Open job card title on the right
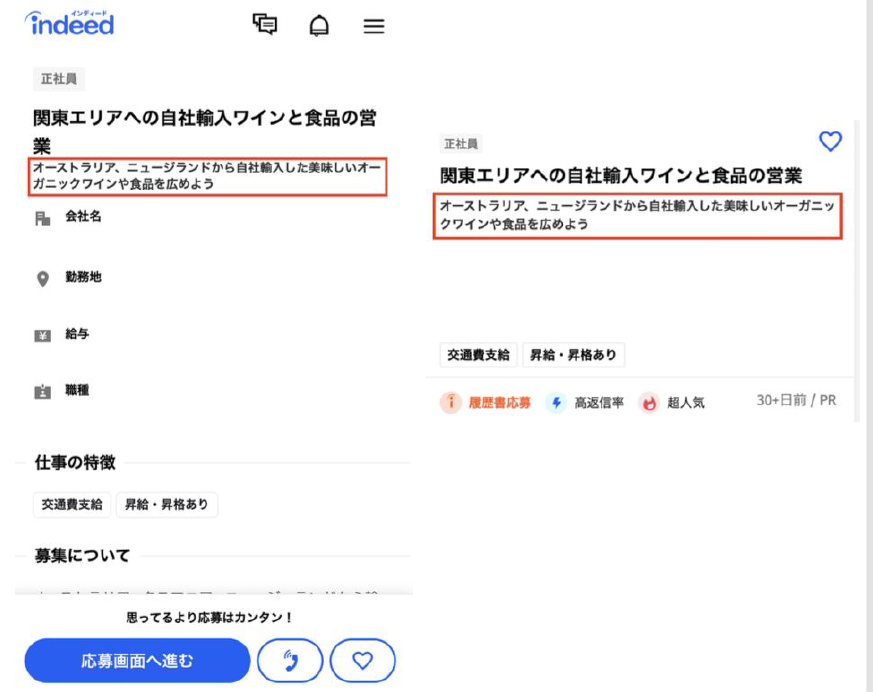The height and width of the screenshot is (692, 873). pos(621,175)
